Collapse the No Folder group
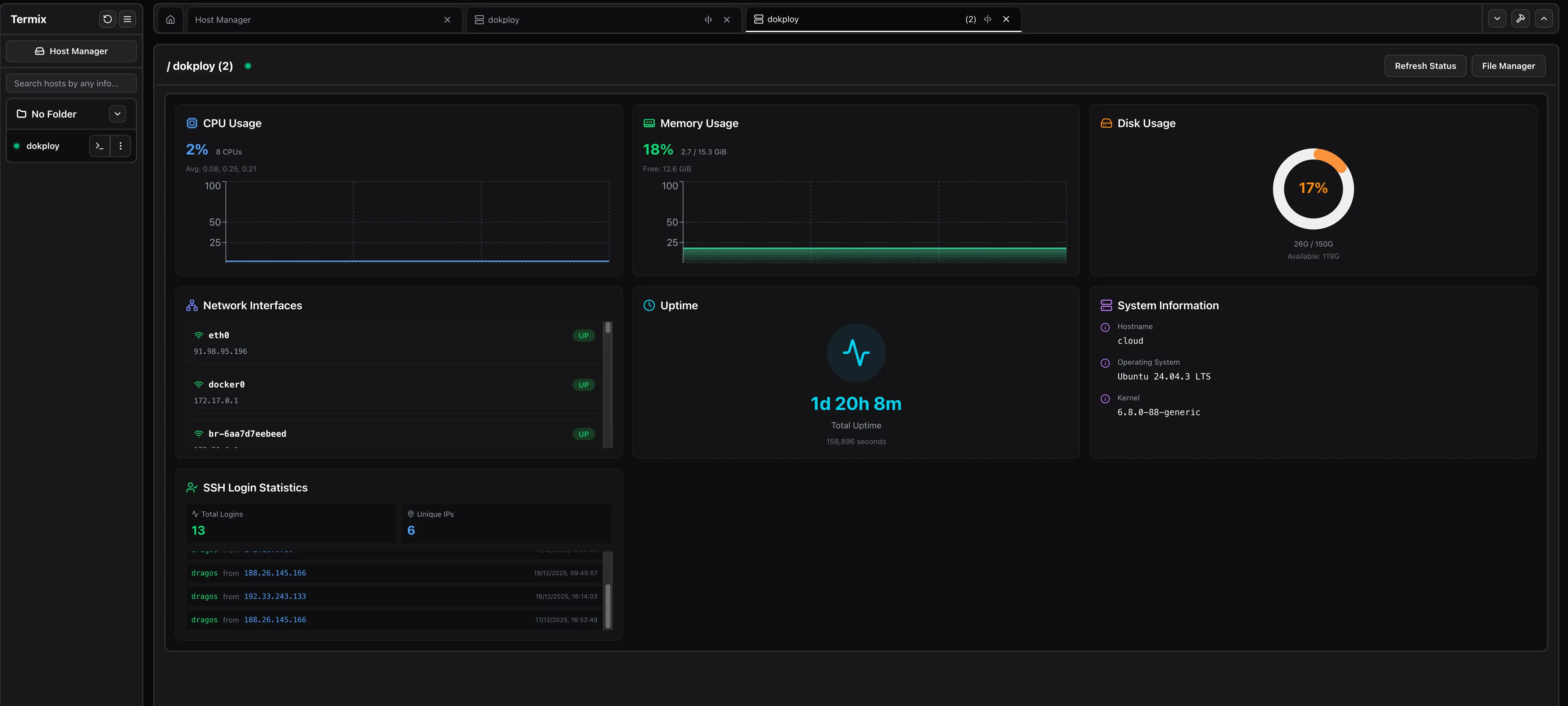This screenshot has width=1568, height=706. coord(118,114)
